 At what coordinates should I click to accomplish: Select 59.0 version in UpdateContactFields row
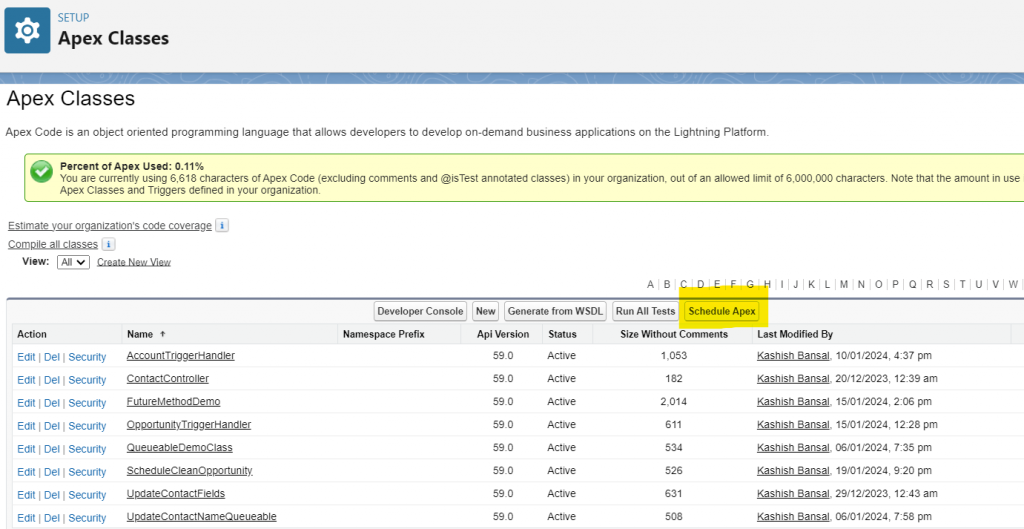503,493
